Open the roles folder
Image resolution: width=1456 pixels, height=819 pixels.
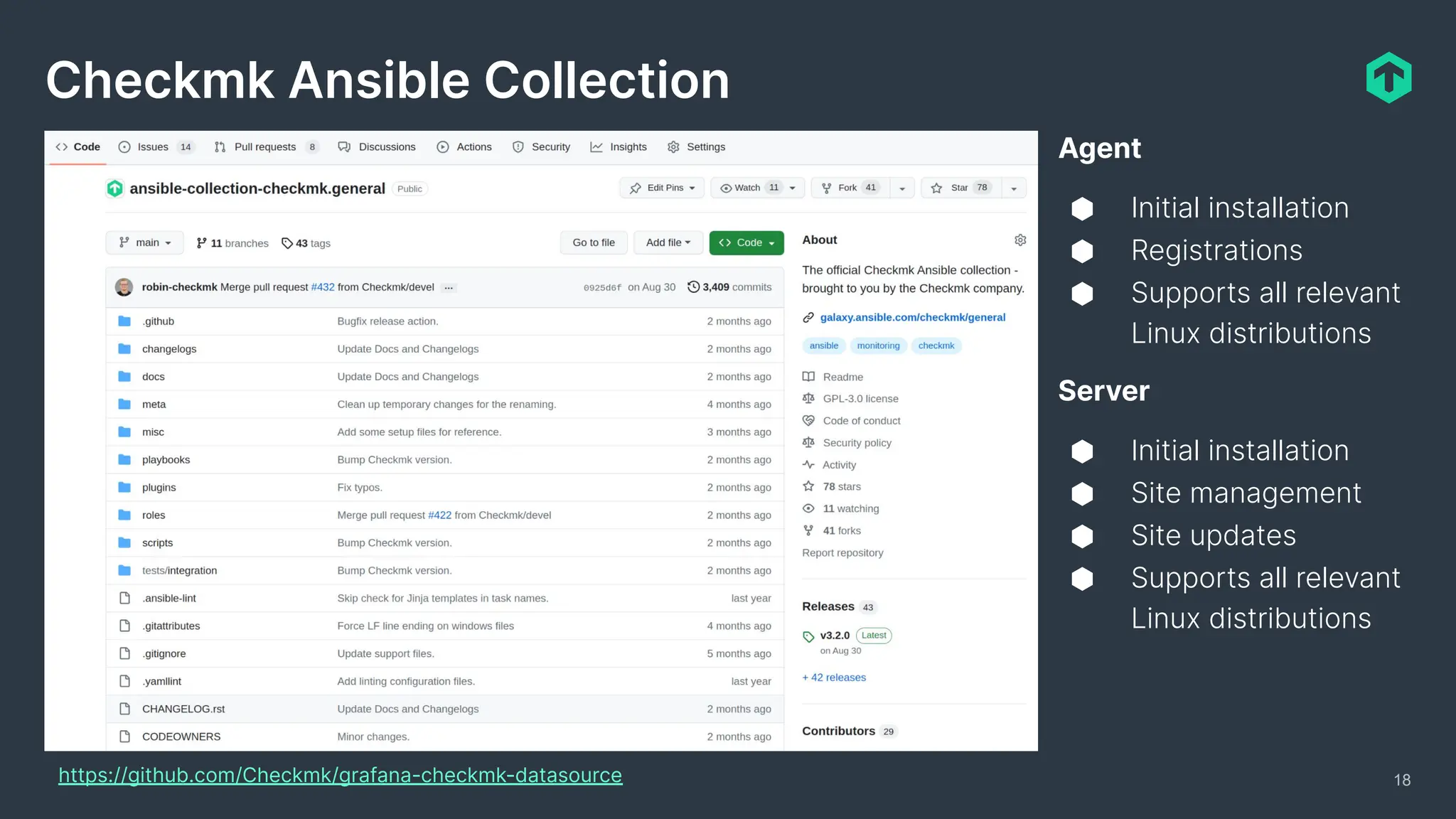point(154,515)
